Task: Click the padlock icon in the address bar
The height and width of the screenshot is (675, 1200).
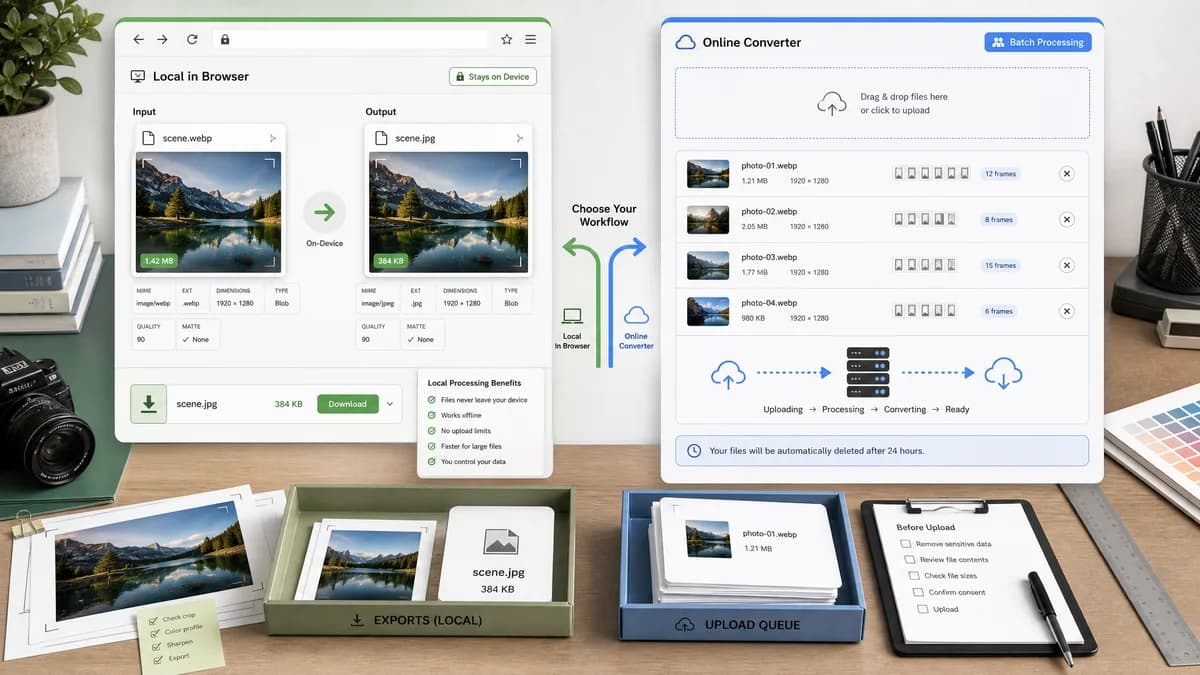Action: (225, 39)
